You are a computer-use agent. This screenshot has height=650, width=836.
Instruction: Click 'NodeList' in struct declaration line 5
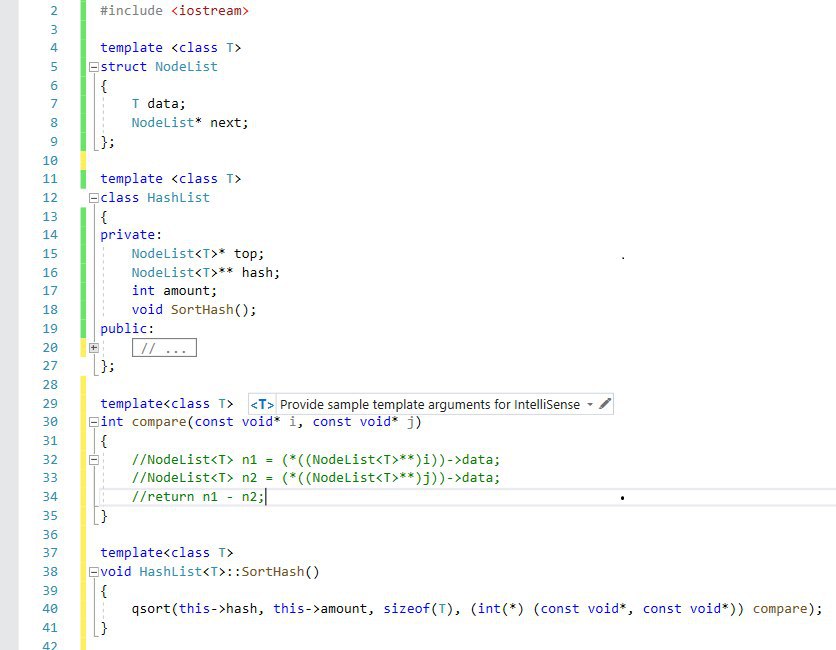pos(186,67)
